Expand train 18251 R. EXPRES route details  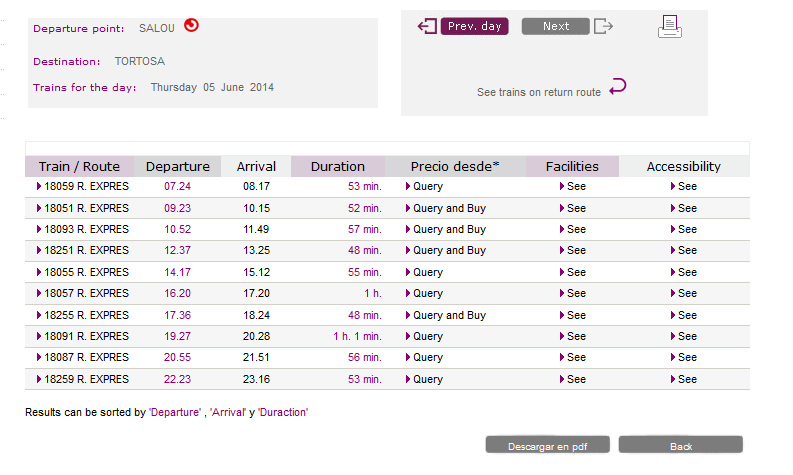click(83, 250)
